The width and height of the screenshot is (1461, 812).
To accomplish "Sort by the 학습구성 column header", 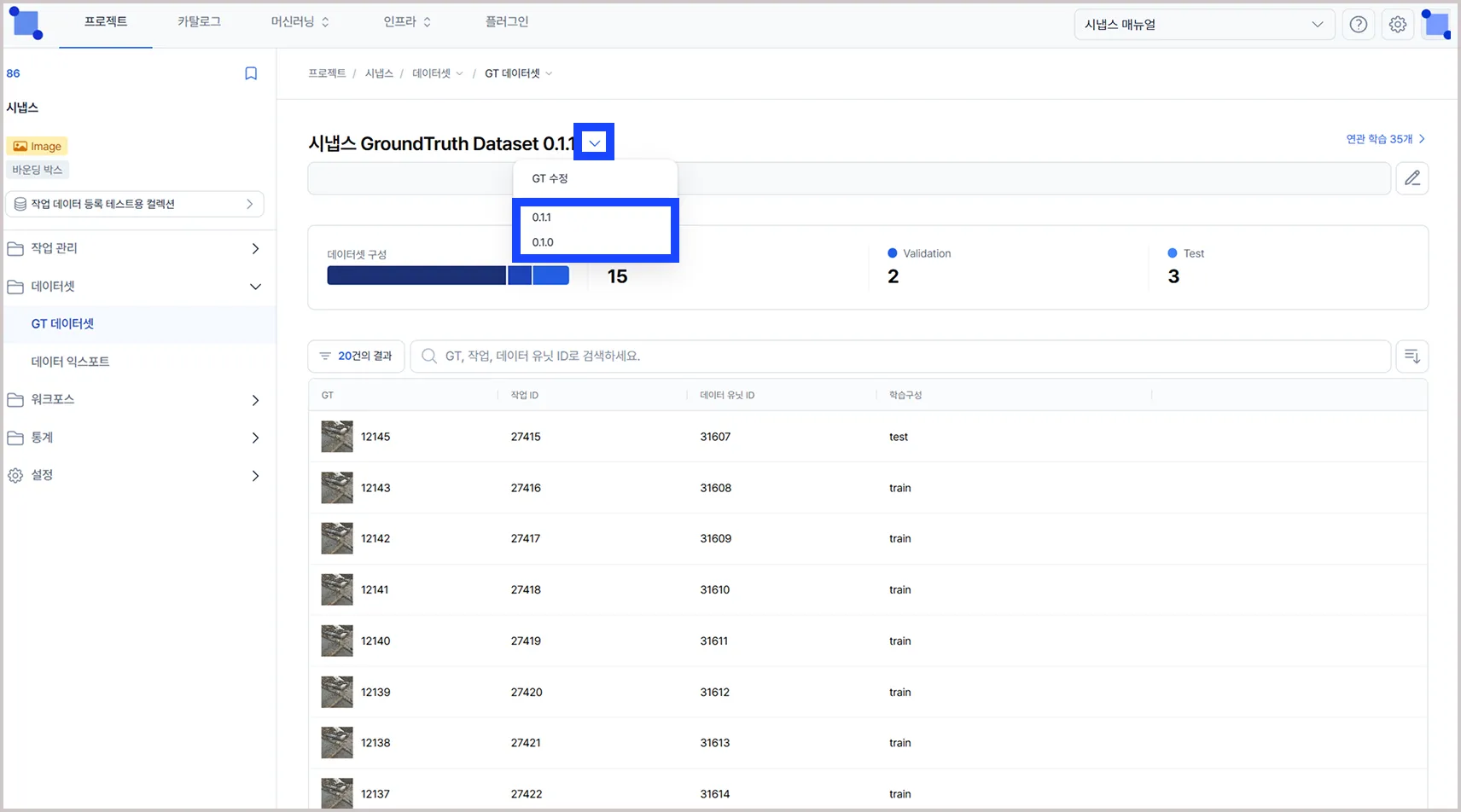I will click(x=905, y=396).
